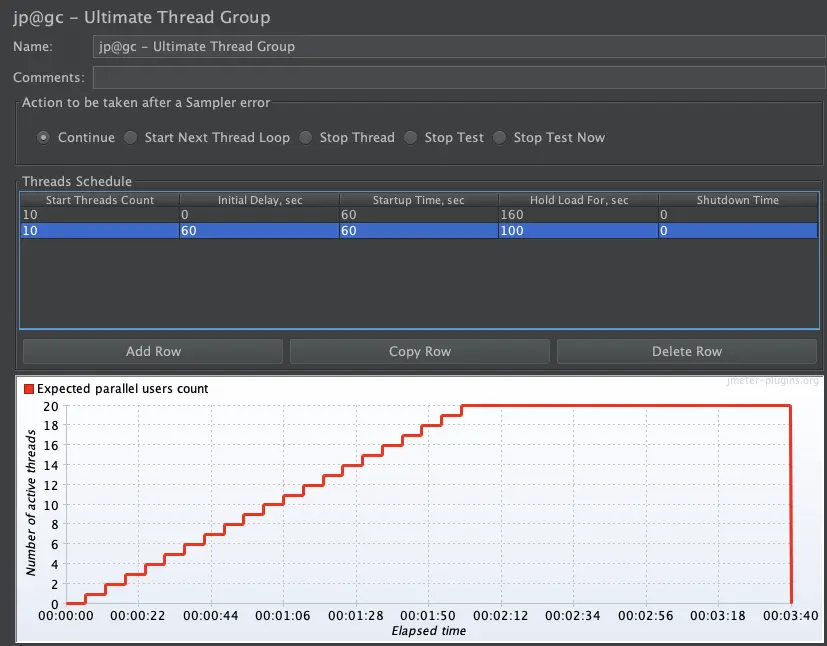Select the Stop Test radio button
This screenshot has width=827, height=646.
point(410,138)
